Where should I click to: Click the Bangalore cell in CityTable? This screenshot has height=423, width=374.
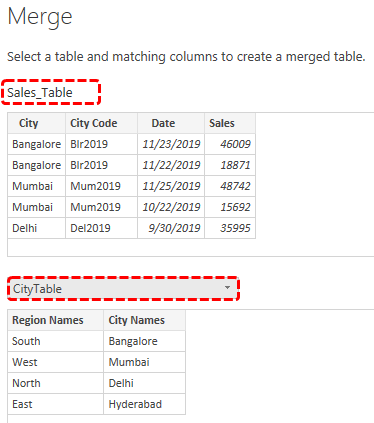coord(144,341)
